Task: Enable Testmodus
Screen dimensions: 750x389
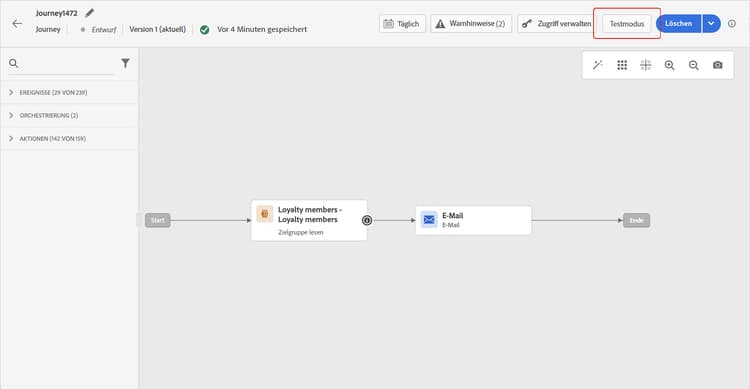Action: (x=627, y=23)
